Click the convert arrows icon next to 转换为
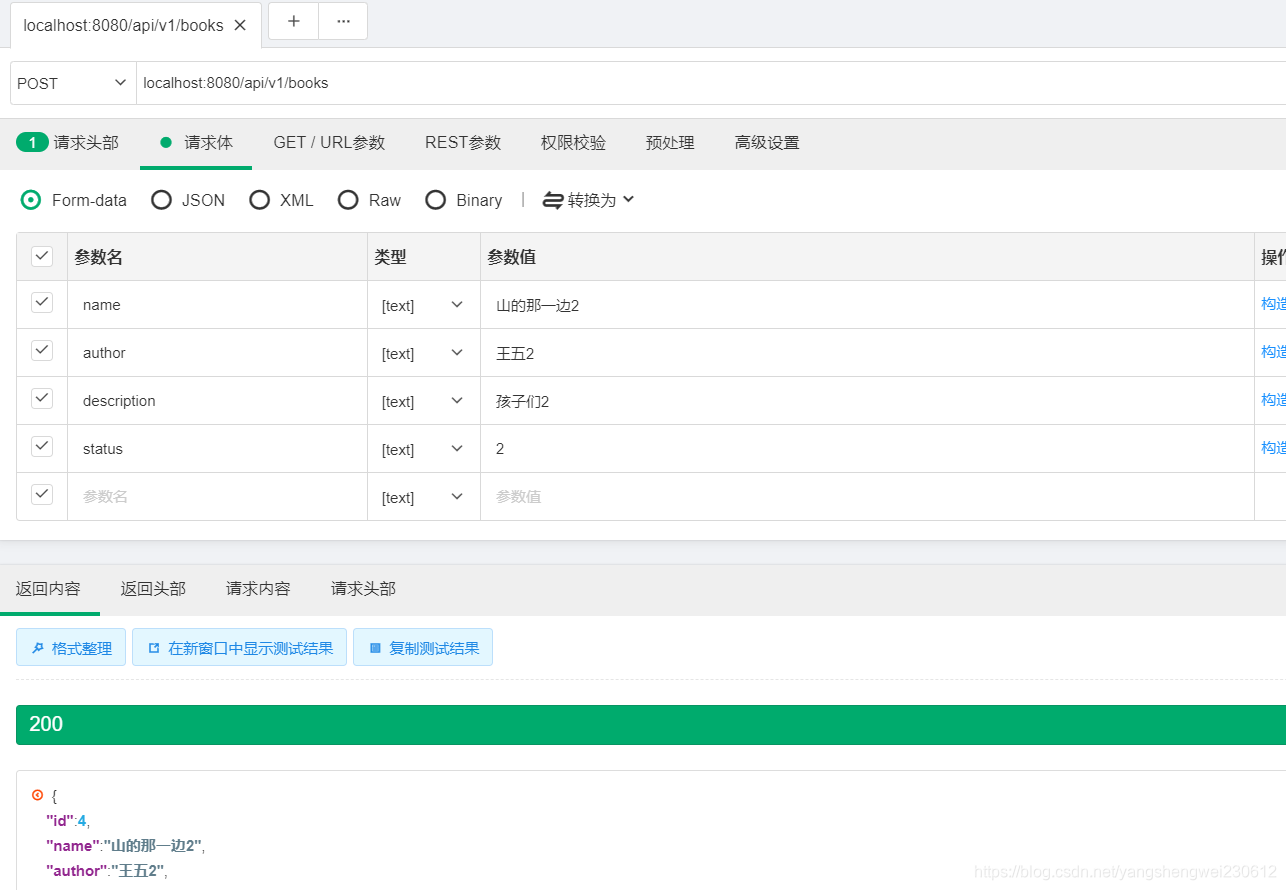This screenshot has width=1286, height=890. pos(553,200)
